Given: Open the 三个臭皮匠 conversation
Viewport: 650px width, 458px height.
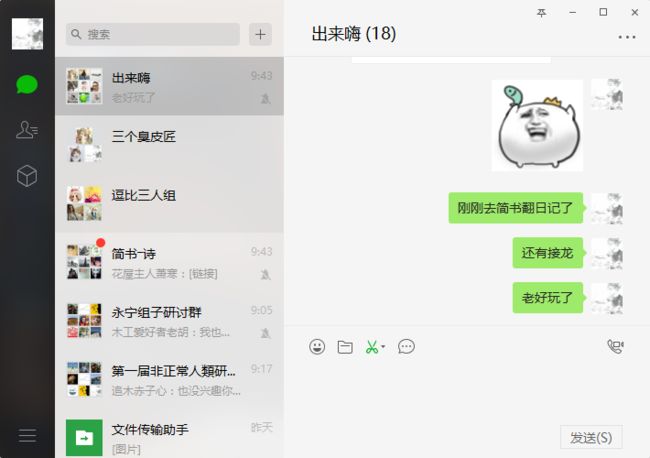Looking at the screenshot, I should click(x=170, y=145).
